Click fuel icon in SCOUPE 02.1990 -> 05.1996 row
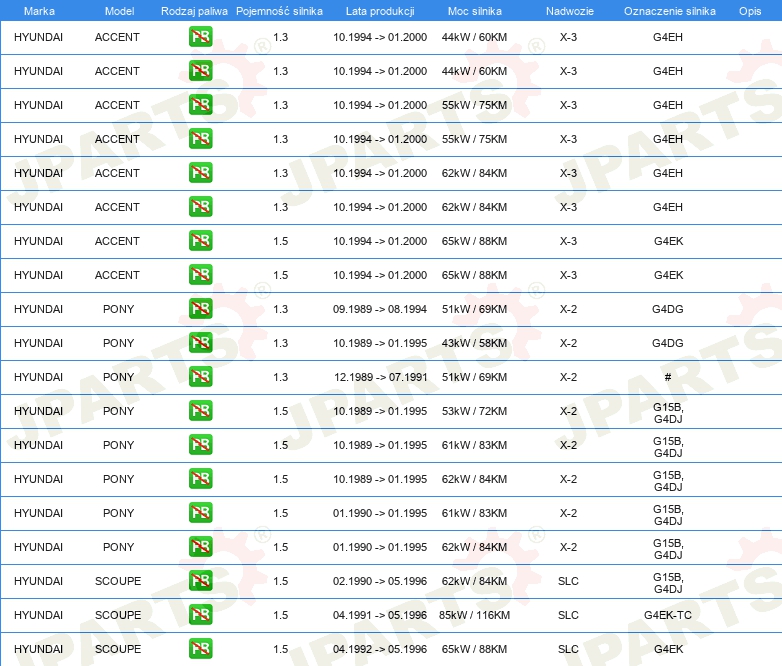 (200, 580)
